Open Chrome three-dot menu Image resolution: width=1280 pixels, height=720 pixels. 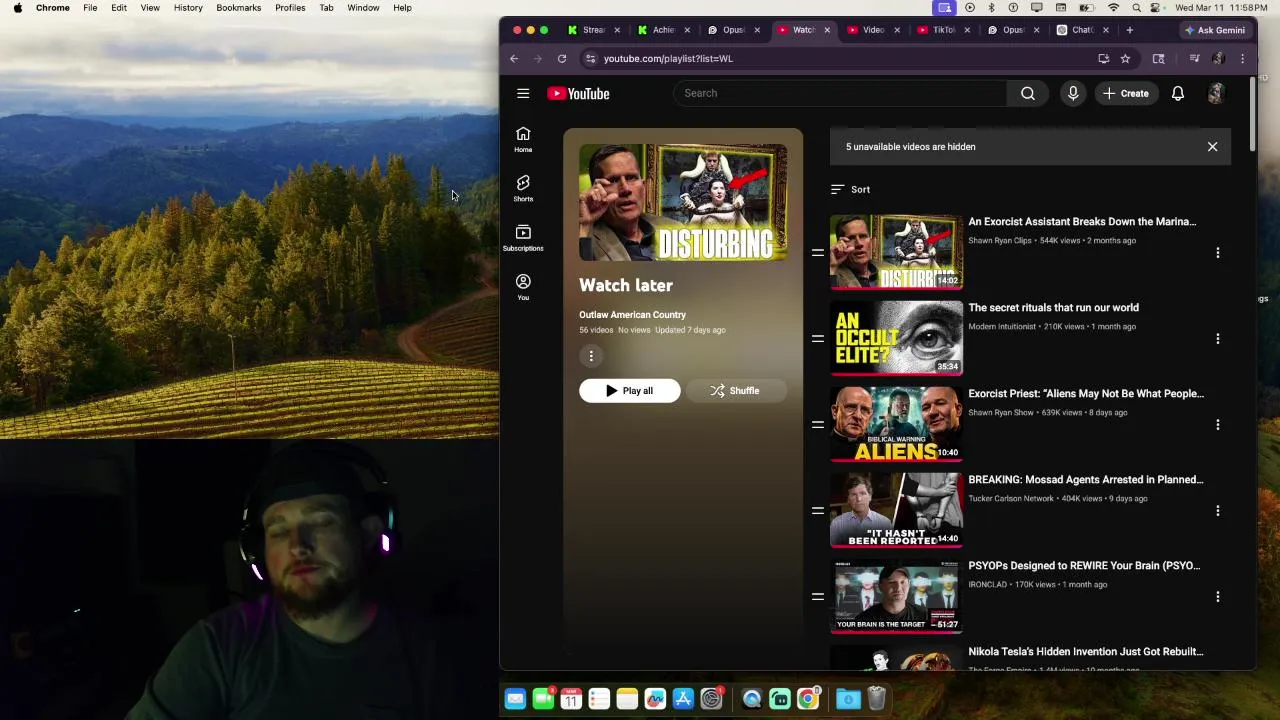tap(1242, 58)
